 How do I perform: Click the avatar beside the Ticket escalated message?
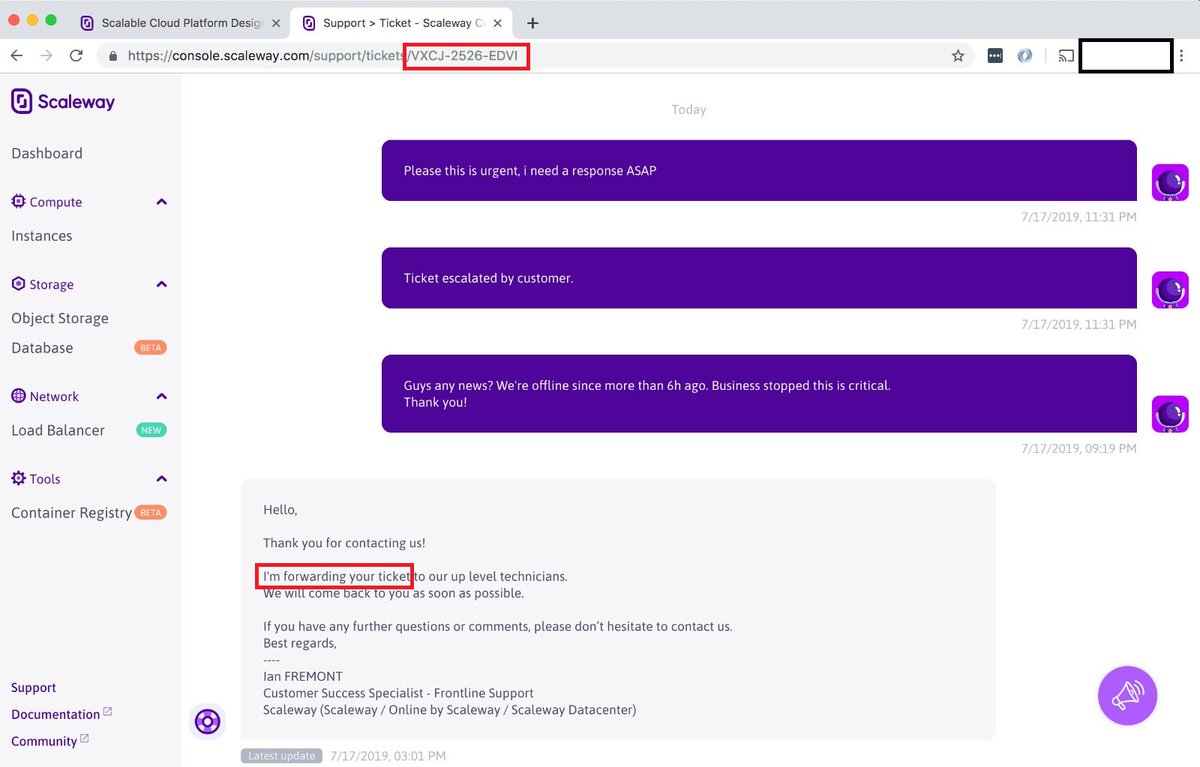pos(1170,290)
